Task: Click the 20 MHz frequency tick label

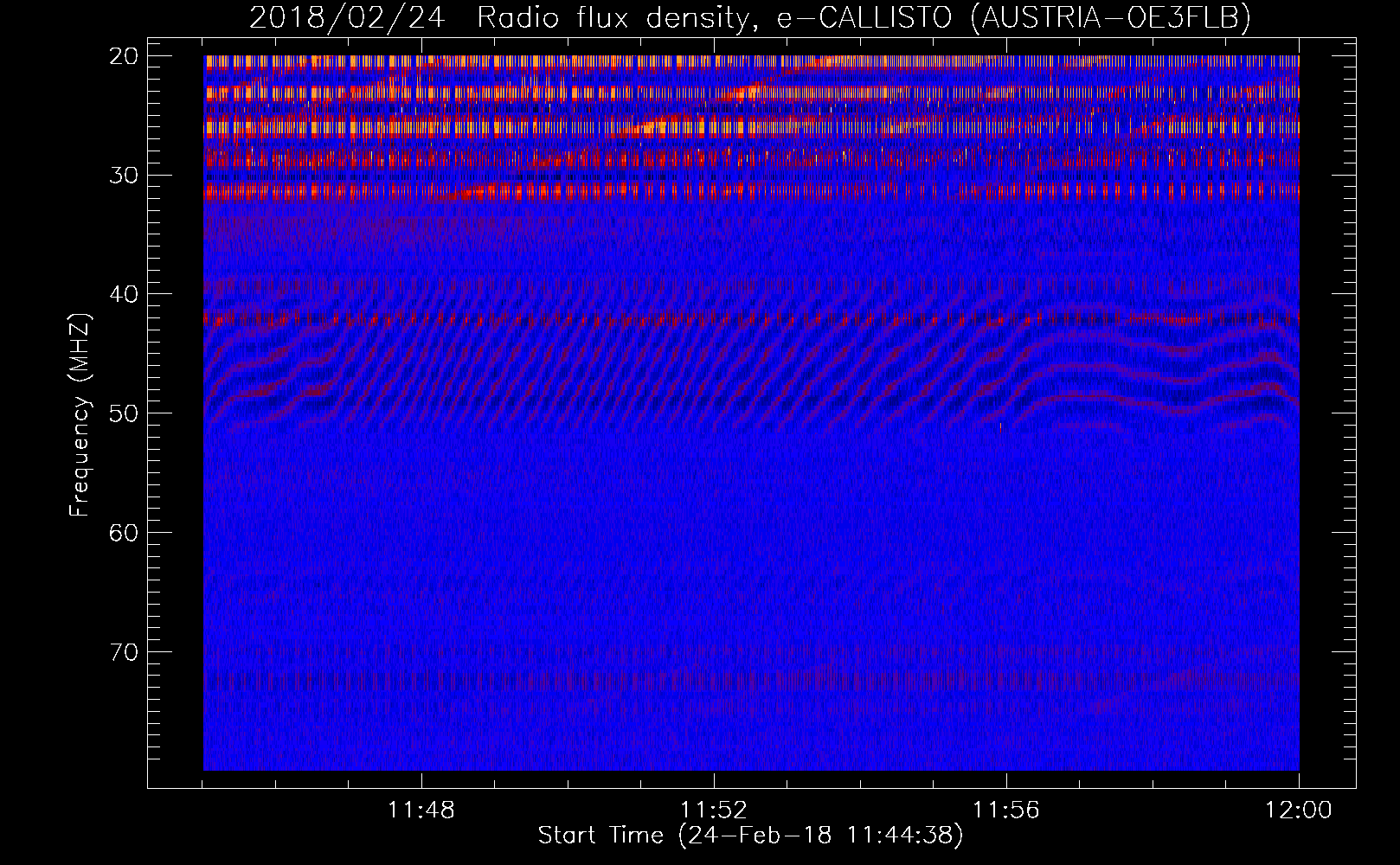Action: point(125,56)
